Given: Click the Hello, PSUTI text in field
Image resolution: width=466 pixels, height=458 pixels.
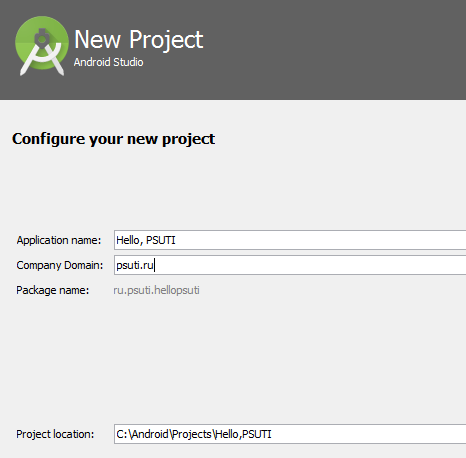Looking at the screenshot, I should (x=146, y=240).
